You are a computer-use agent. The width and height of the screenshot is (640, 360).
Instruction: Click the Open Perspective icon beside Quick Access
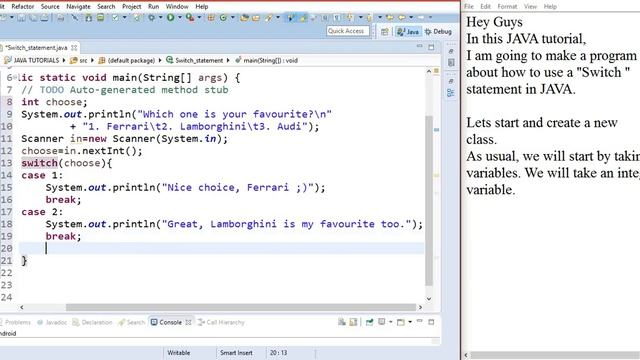point(384,31)
